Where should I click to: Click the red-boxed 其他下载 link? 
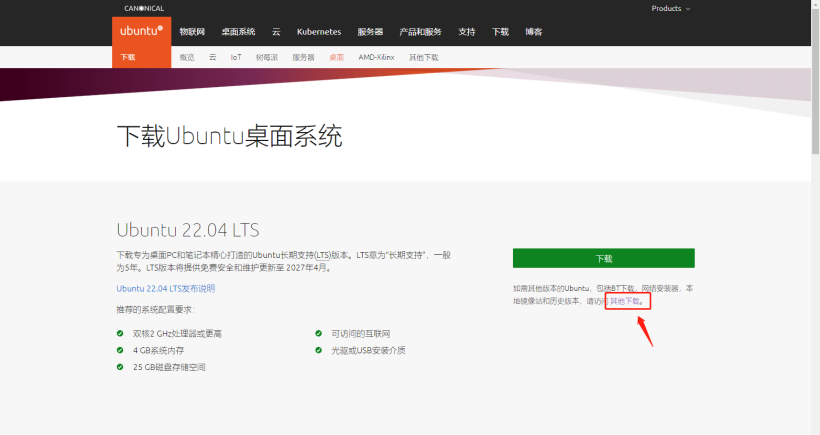627,300
